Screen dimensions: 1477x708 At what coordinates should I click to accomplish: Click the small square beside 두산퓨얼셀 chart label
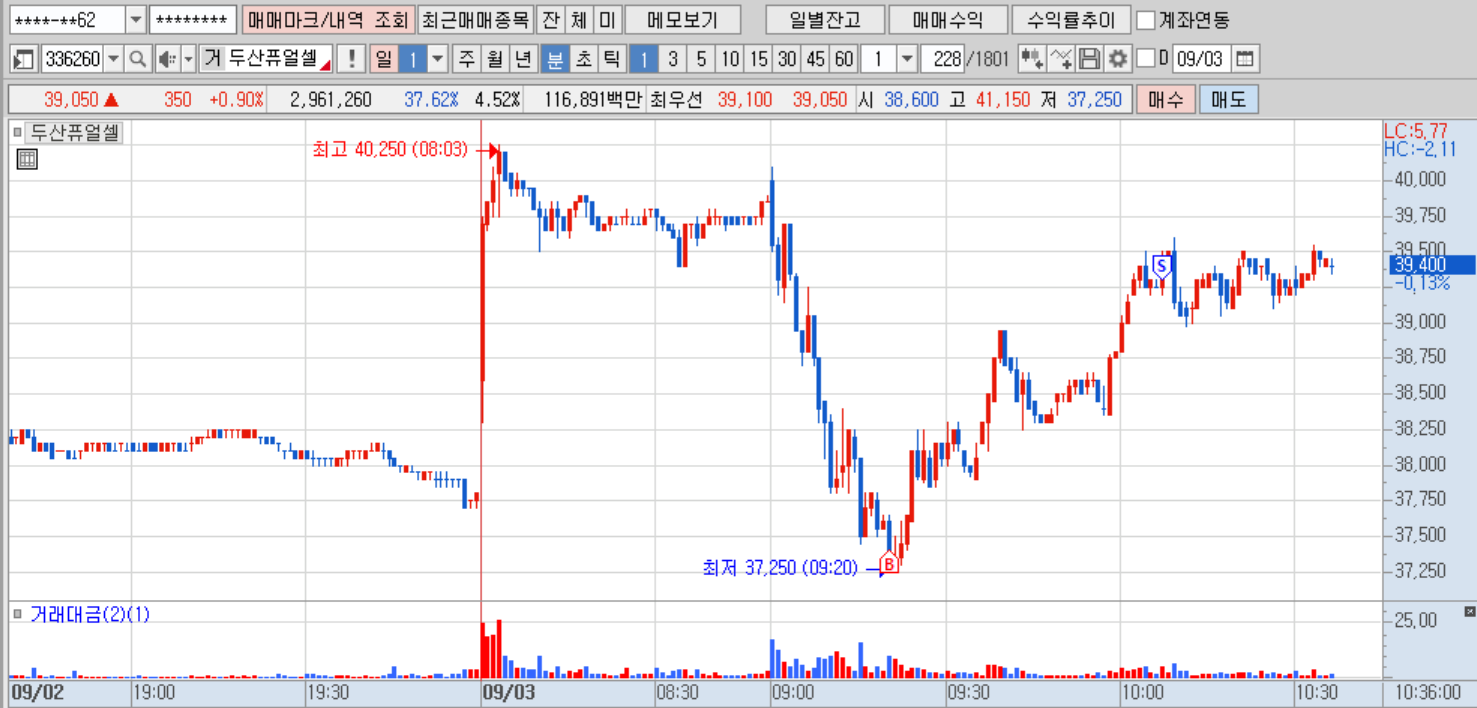click(17, 132)
